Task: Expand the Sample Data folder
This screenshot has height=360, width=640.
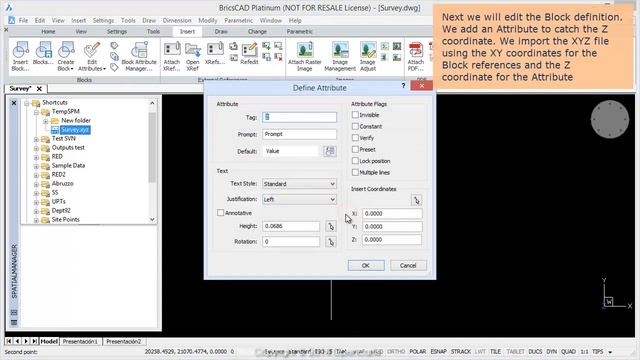Action: (x=36, y=166)
